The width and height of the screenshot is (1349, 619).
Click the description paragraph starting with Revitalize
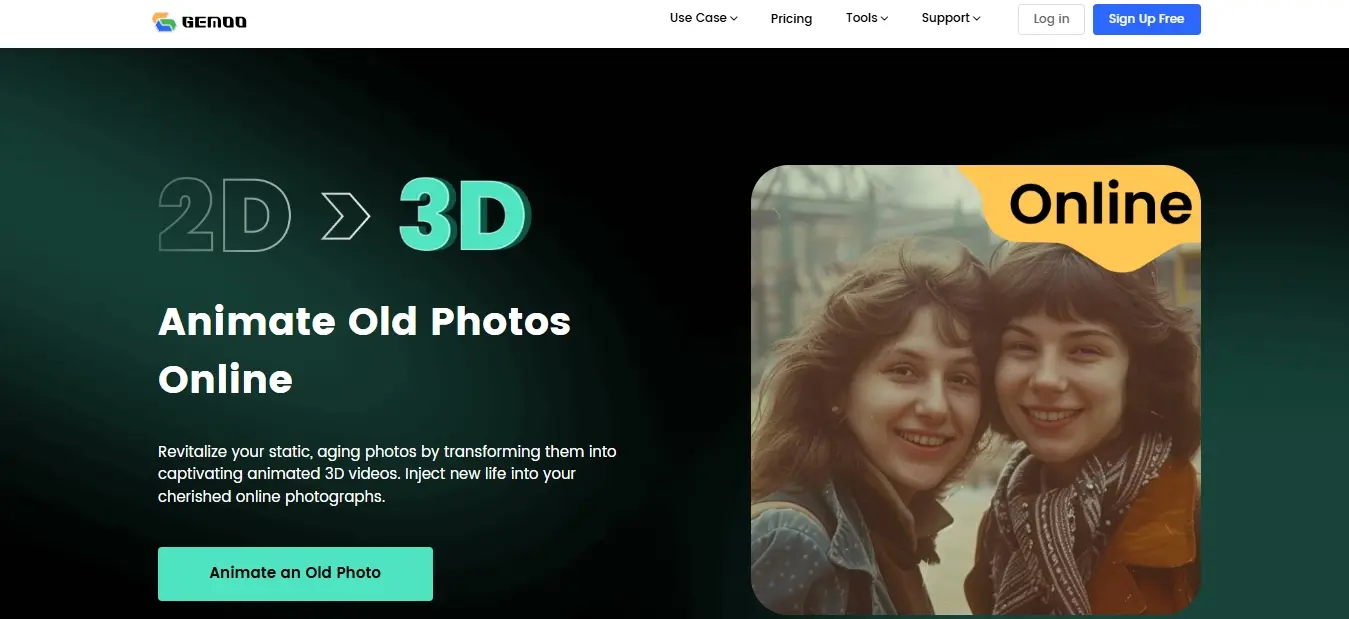(x=387, y=474)
